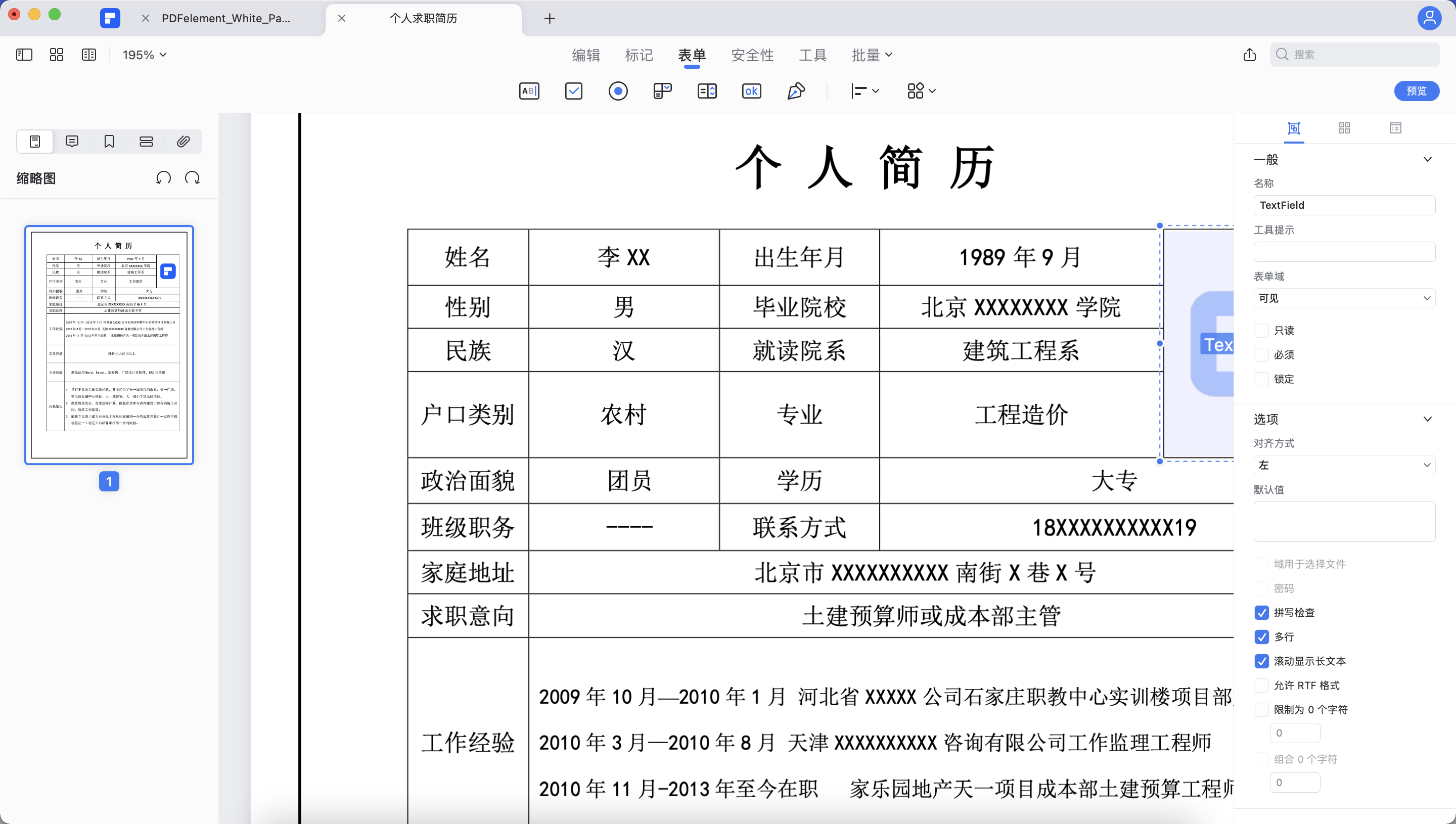The image size is (1456, 824).
Task: Insert a push button (ok) field
Action: [x=751, y=90]
